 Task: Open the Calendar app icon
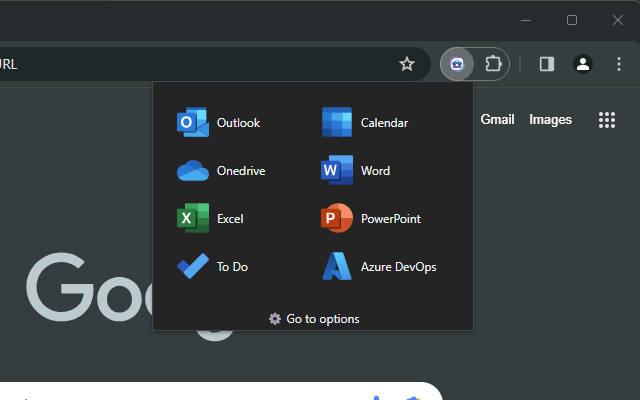[x=337, y=122]
